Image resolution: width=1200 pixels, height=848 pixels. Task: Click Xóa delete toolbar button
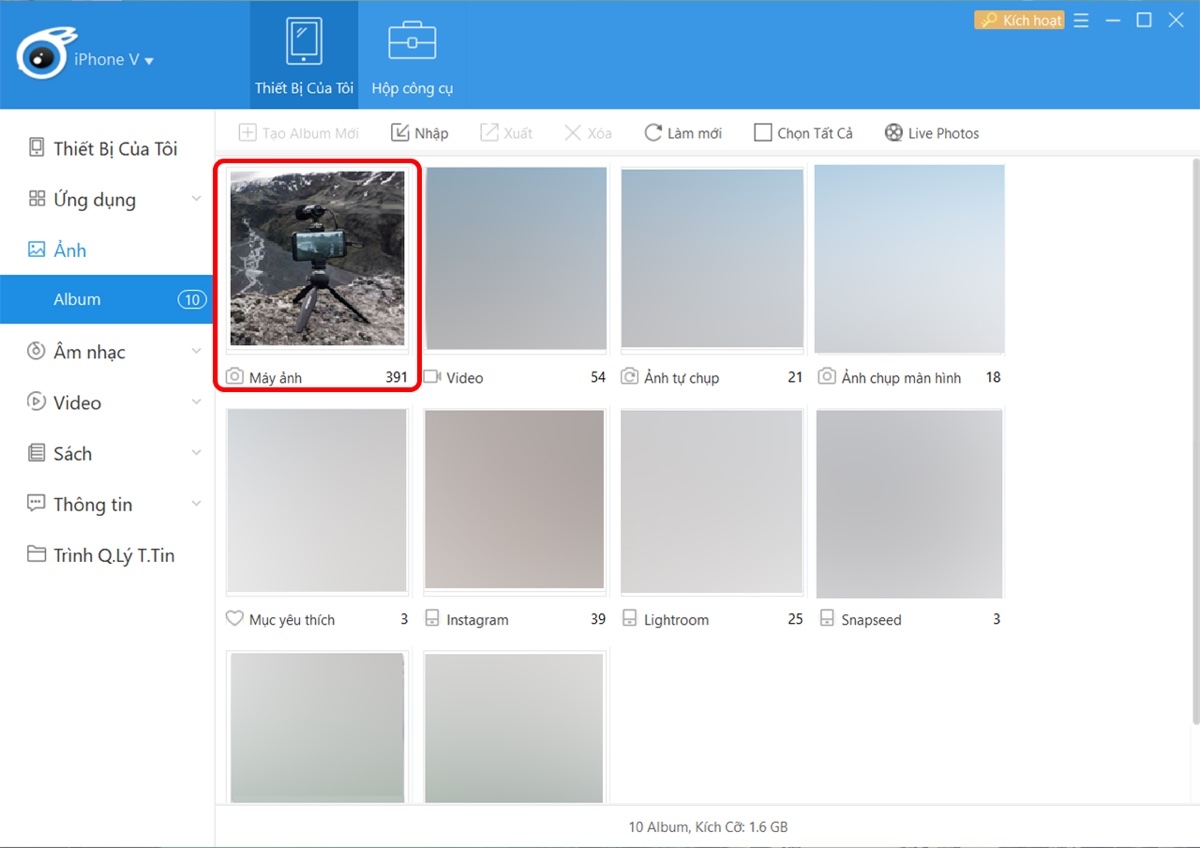pyautogui.click(x=588, y=133)
